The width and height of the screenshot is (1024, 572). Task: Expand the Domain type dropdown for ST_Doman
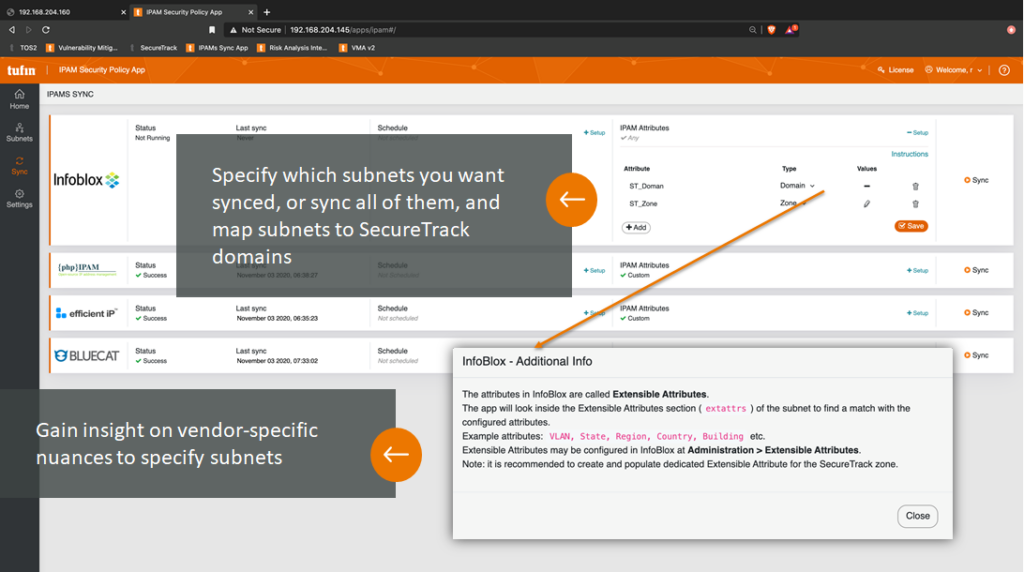797,186
